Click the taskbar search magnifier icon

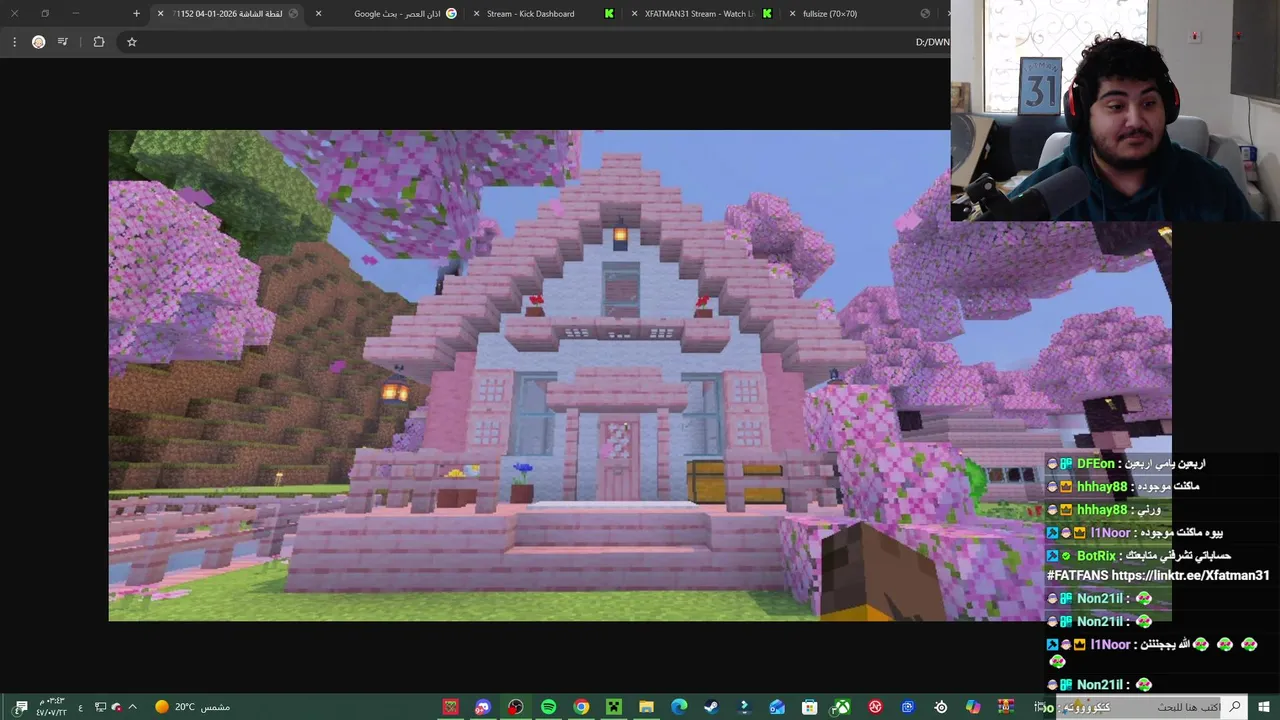1235,707
